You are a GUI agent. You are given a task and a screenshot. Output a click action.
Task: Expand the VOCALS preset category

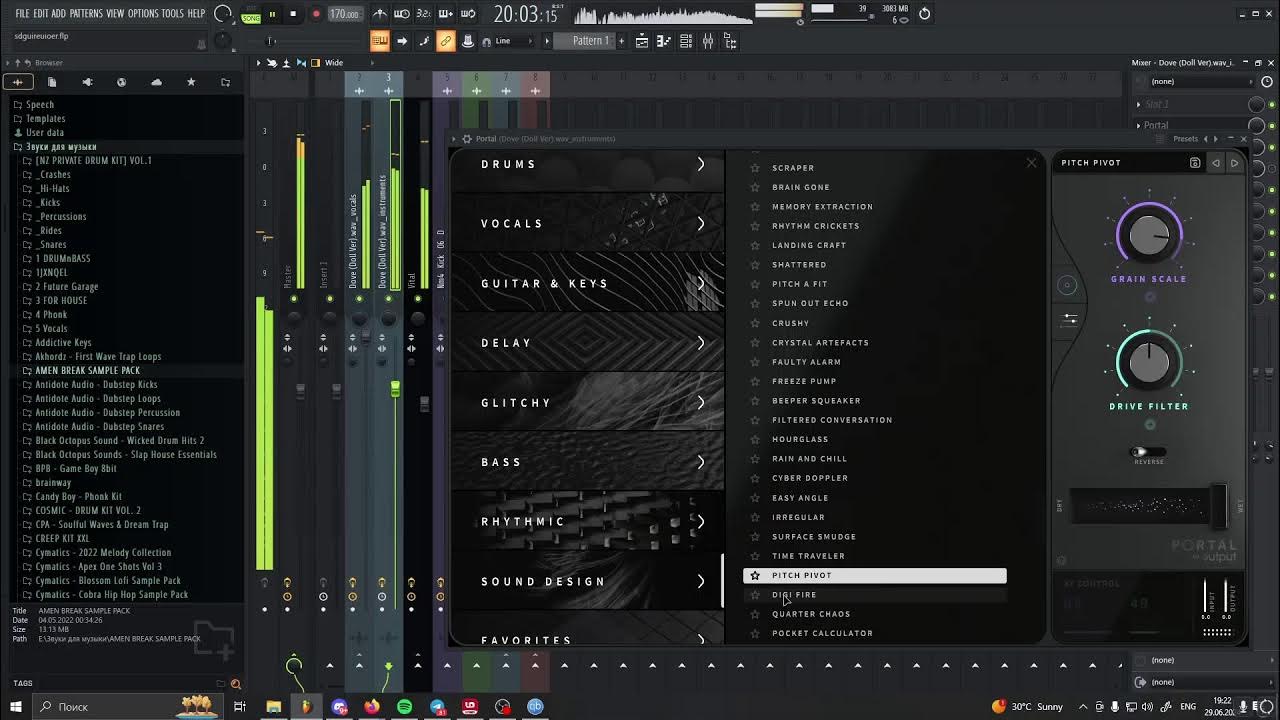coord(588,223)
